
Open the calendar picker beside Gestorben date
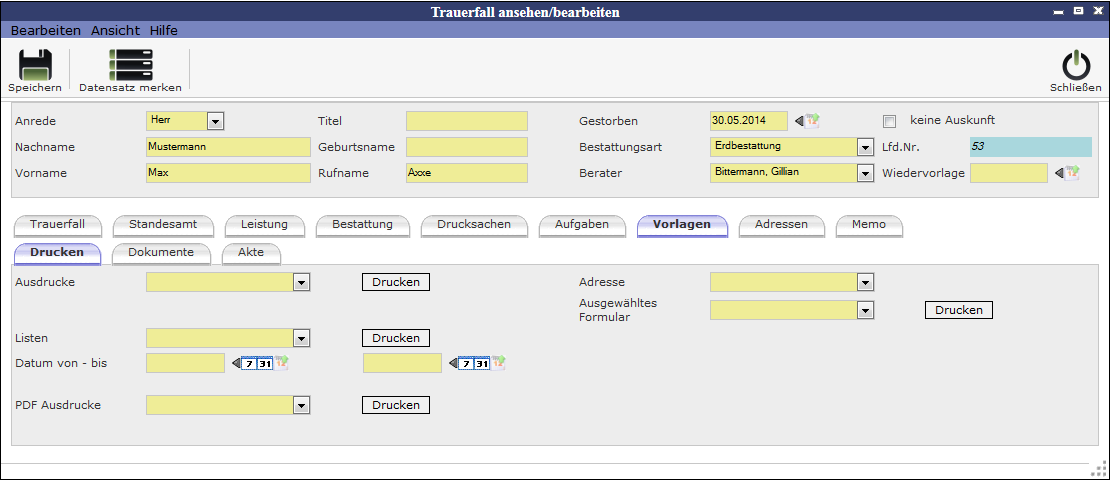(812, 121)
